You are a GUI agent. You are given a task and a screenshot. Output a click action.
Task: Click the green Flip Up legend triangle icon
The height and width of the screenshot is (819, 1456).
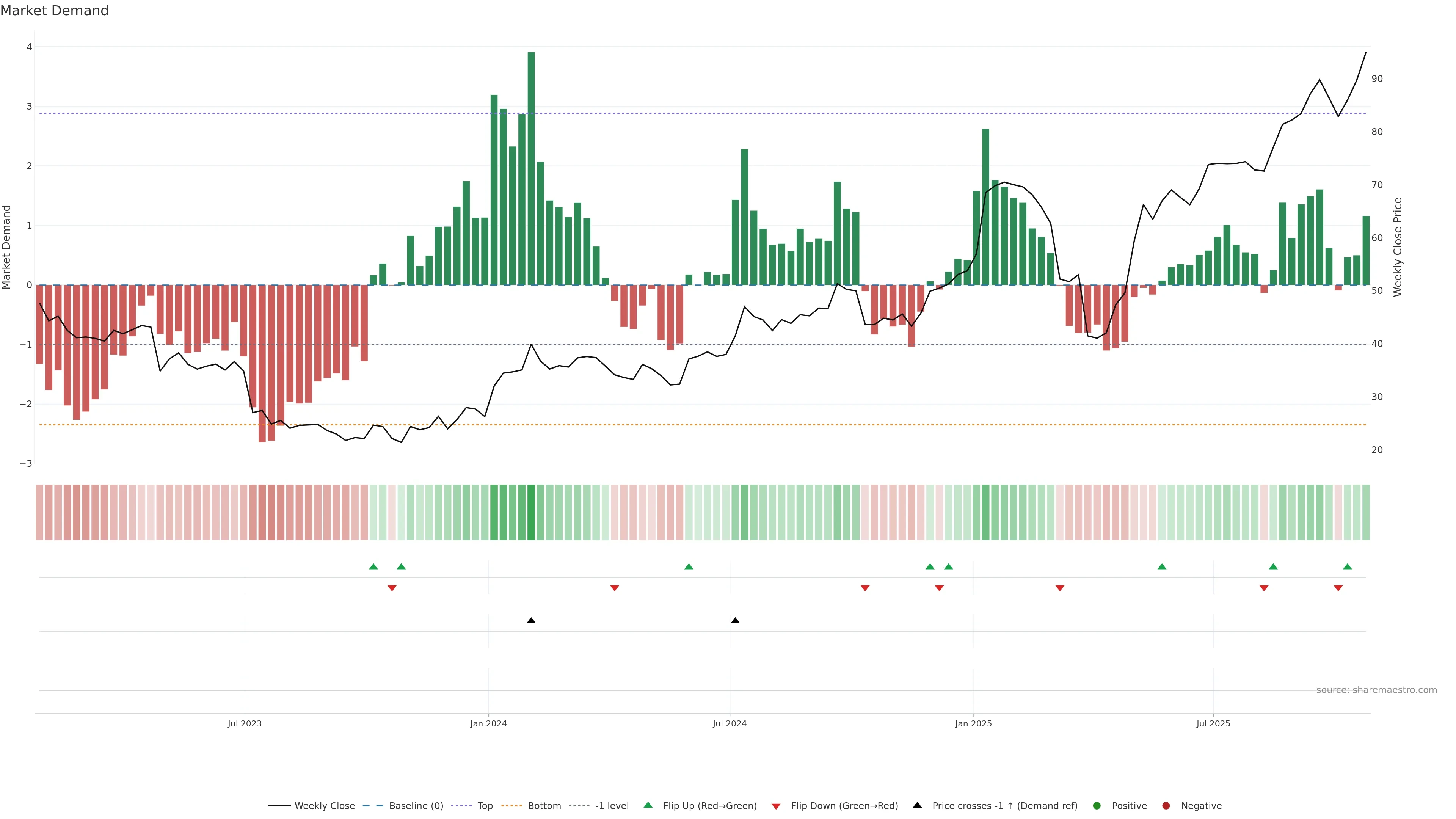(648, 805)
